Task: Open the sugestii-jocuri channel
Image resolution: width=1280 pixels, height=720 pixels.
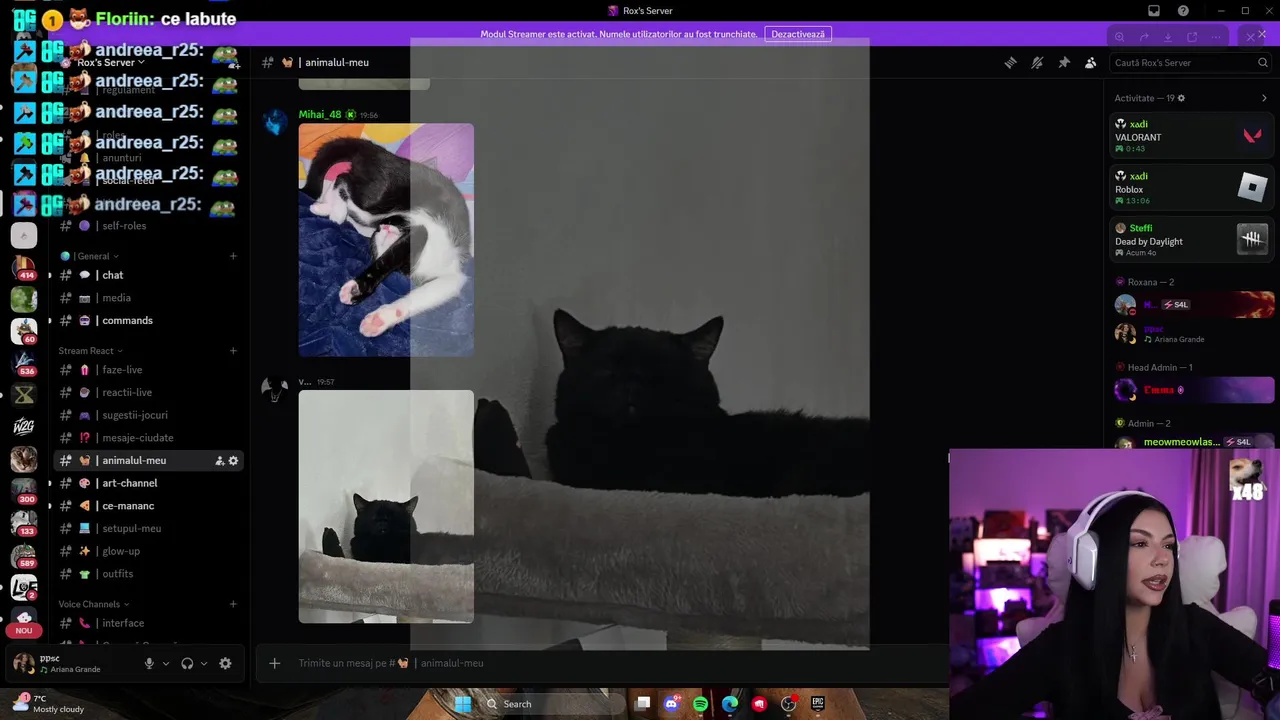Action: coord(148,415)
